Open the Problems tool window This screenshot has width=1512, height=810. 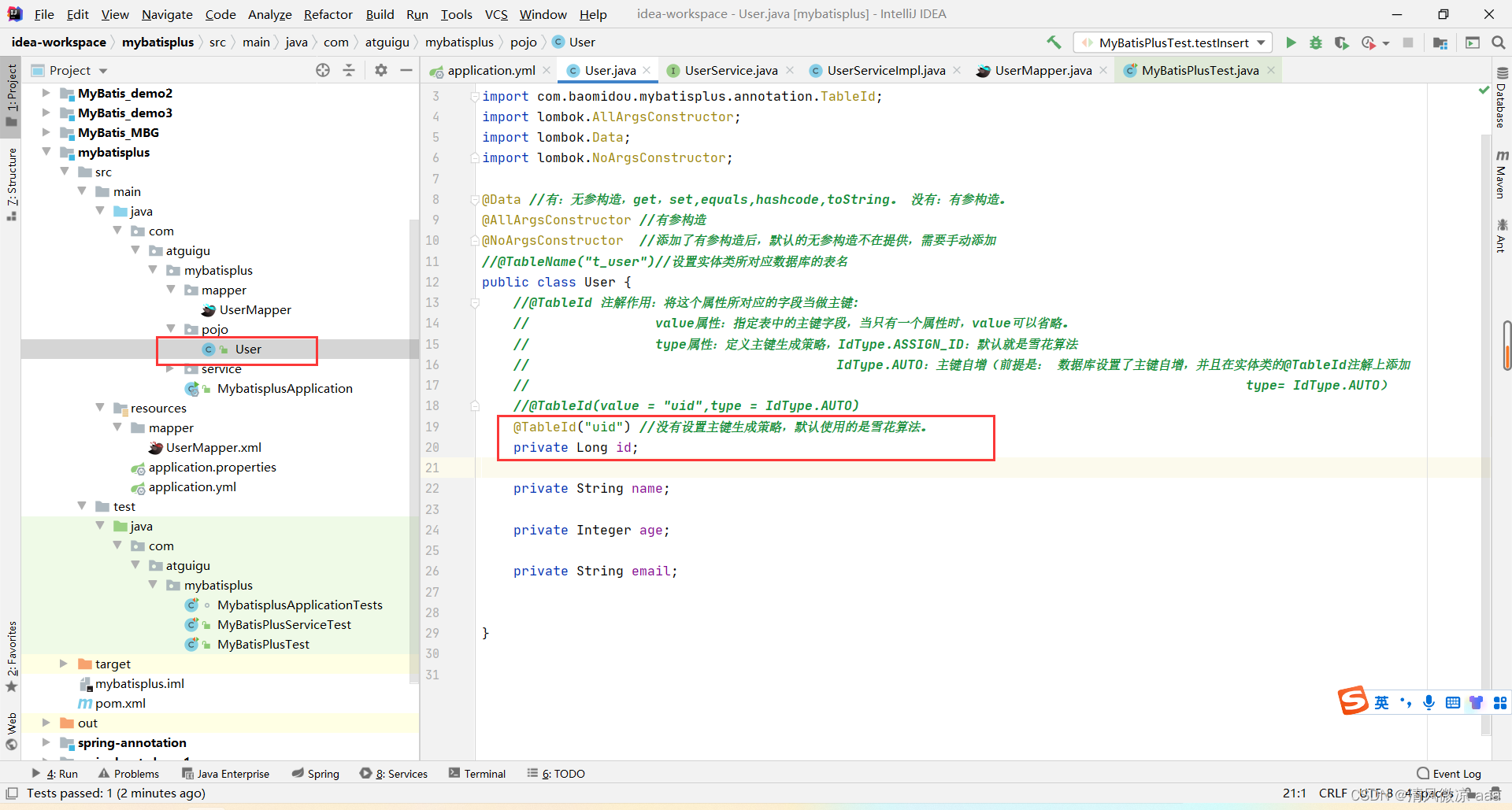(129, 774)
